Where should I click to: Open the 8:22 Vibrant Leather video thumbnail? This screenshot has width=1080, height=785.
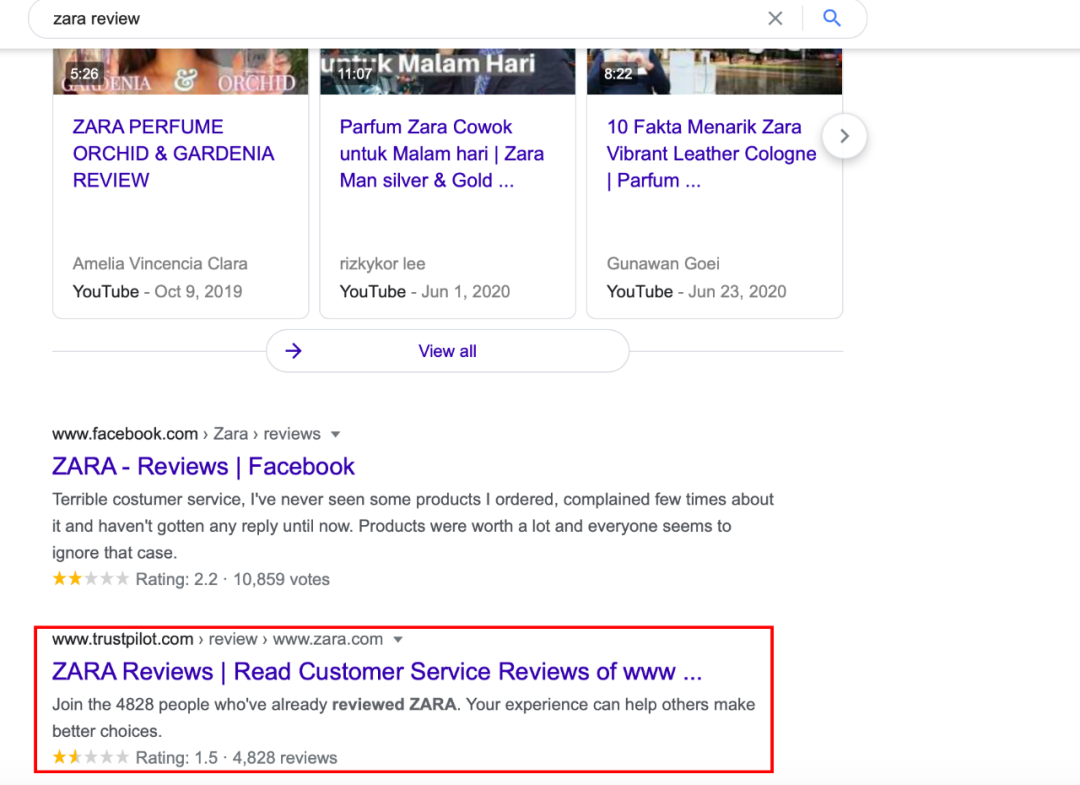pyautogui.click(x=714, y=72)
